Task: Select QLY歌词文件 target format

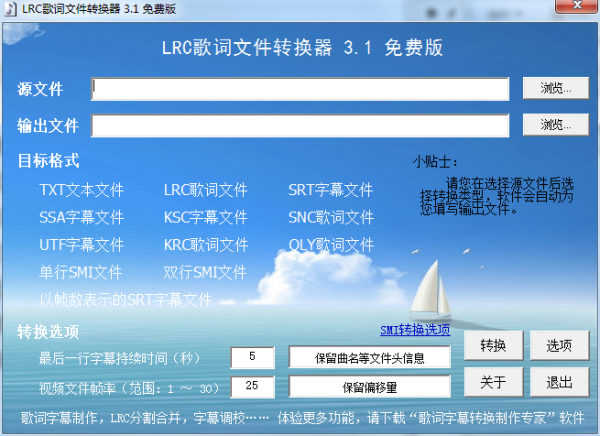Action: tap(331, 245)
